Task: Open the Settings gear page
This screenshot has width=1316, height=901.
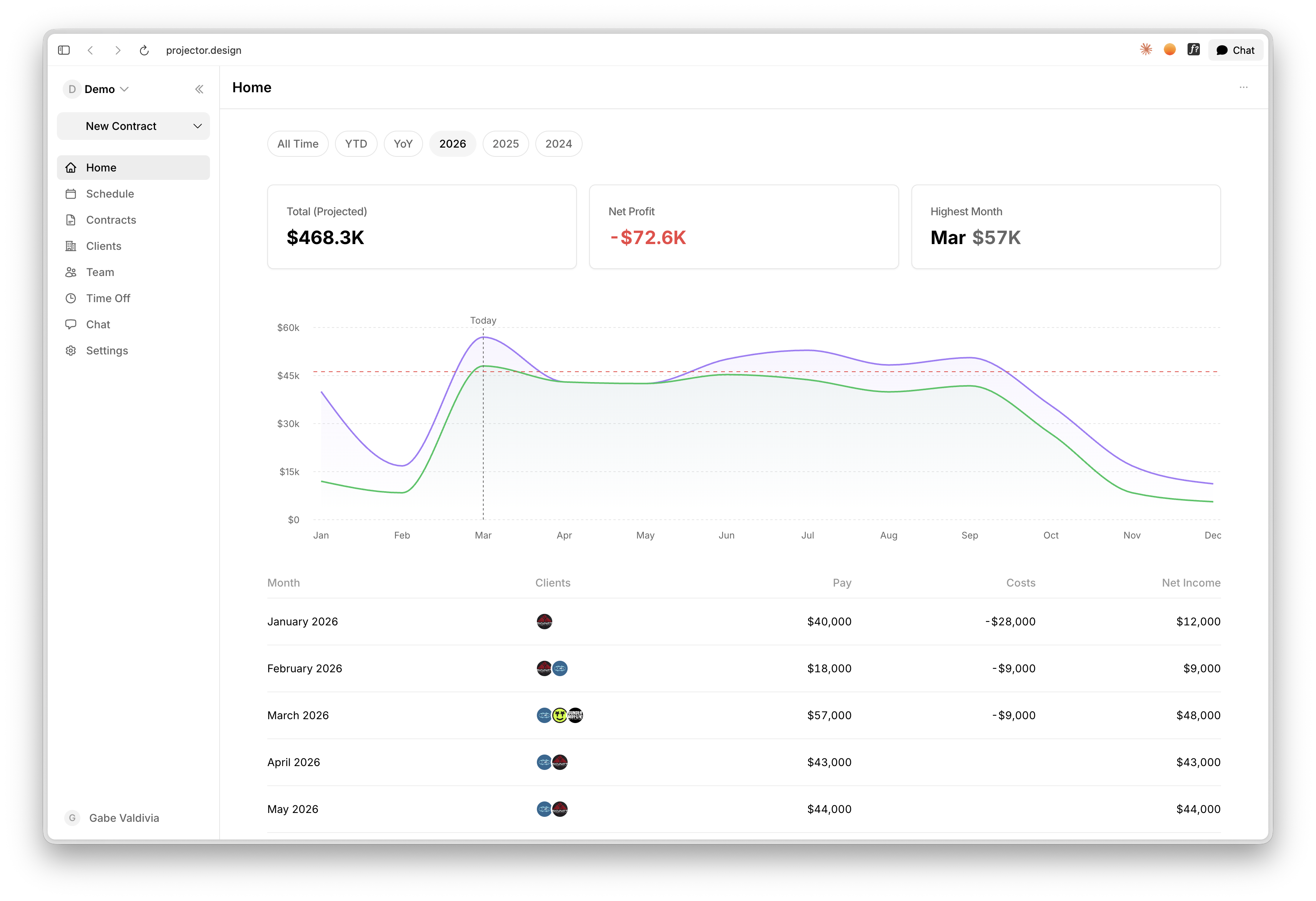Action: coord(107,351)
